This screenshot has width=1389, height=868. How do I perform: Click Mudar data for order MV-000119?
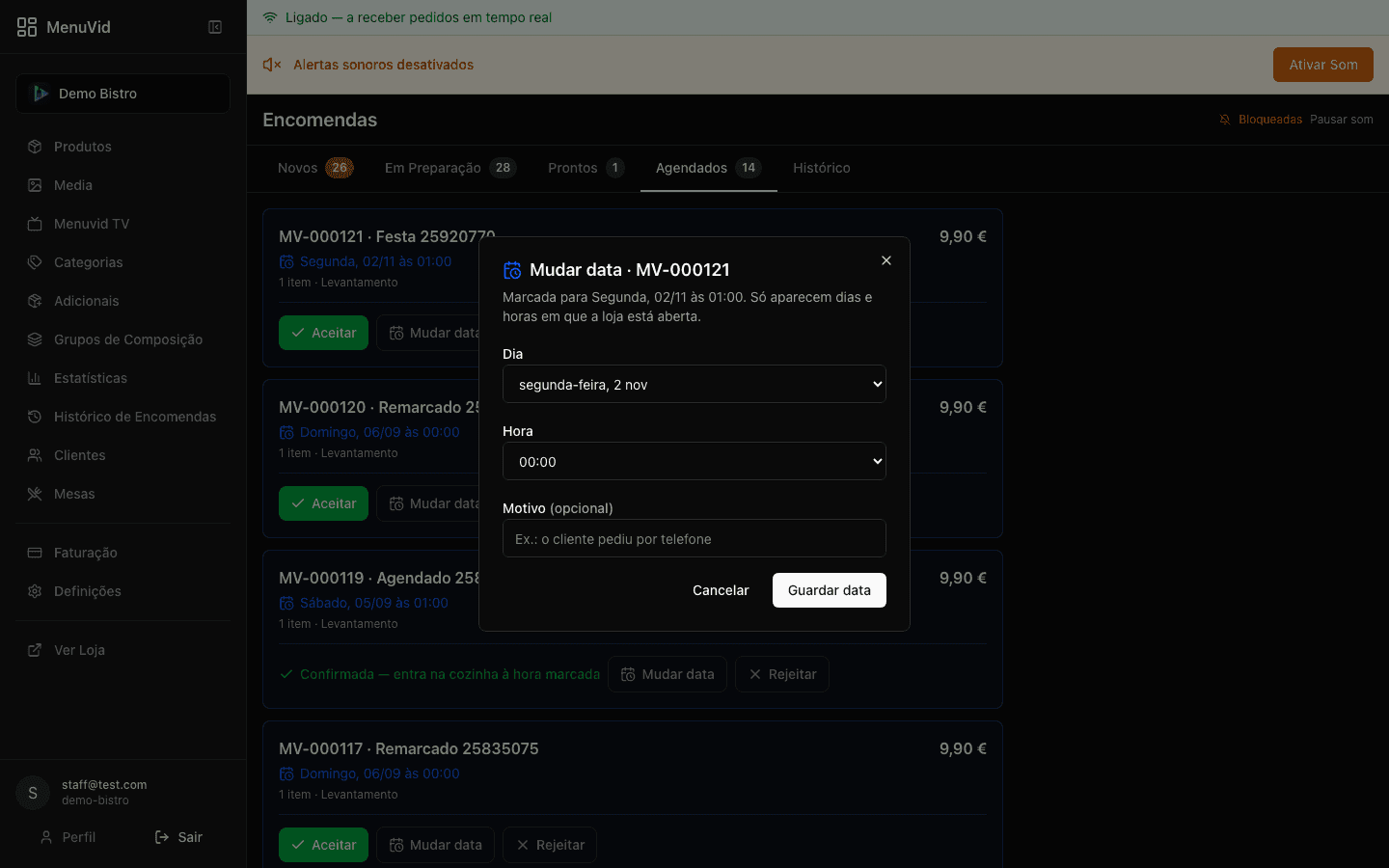click(x=667, y=674)
